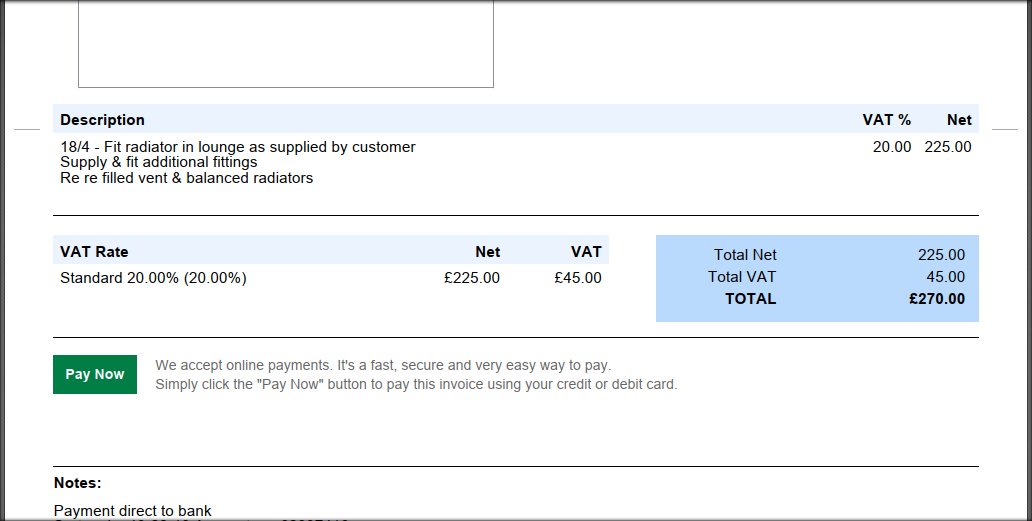This screenshot has width=1032, height=521.
Task: Click the bold TOTAL label
Action: pos(750,298)
